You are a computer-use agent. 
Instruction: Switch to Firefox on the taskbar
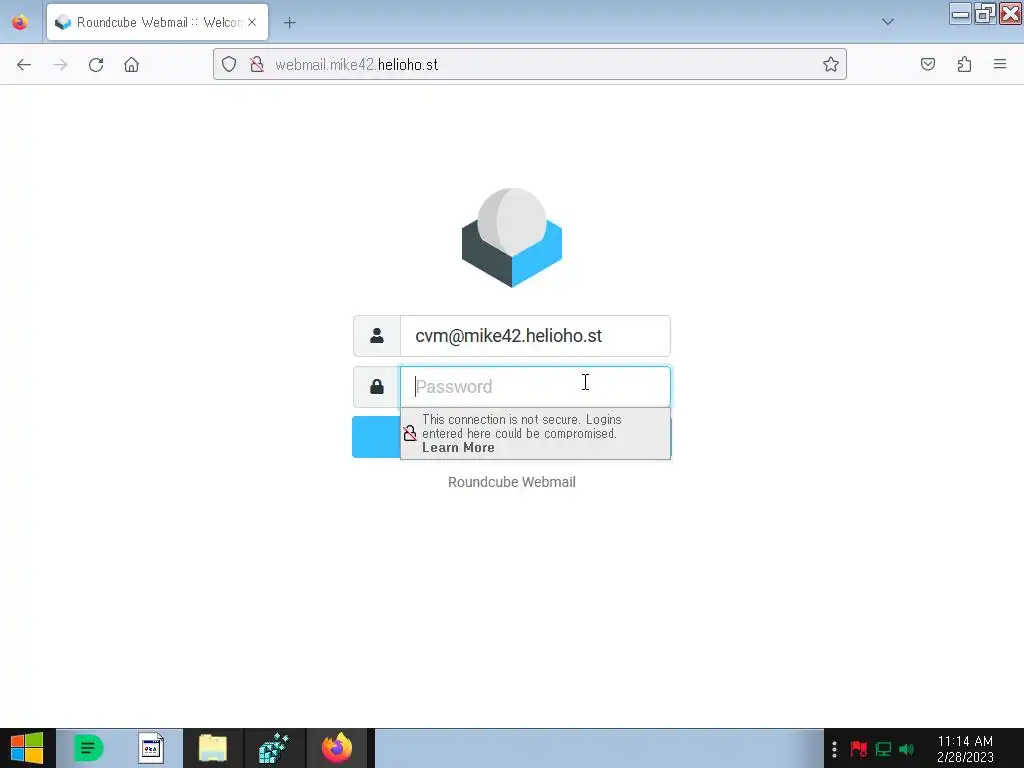coord(337,748)
